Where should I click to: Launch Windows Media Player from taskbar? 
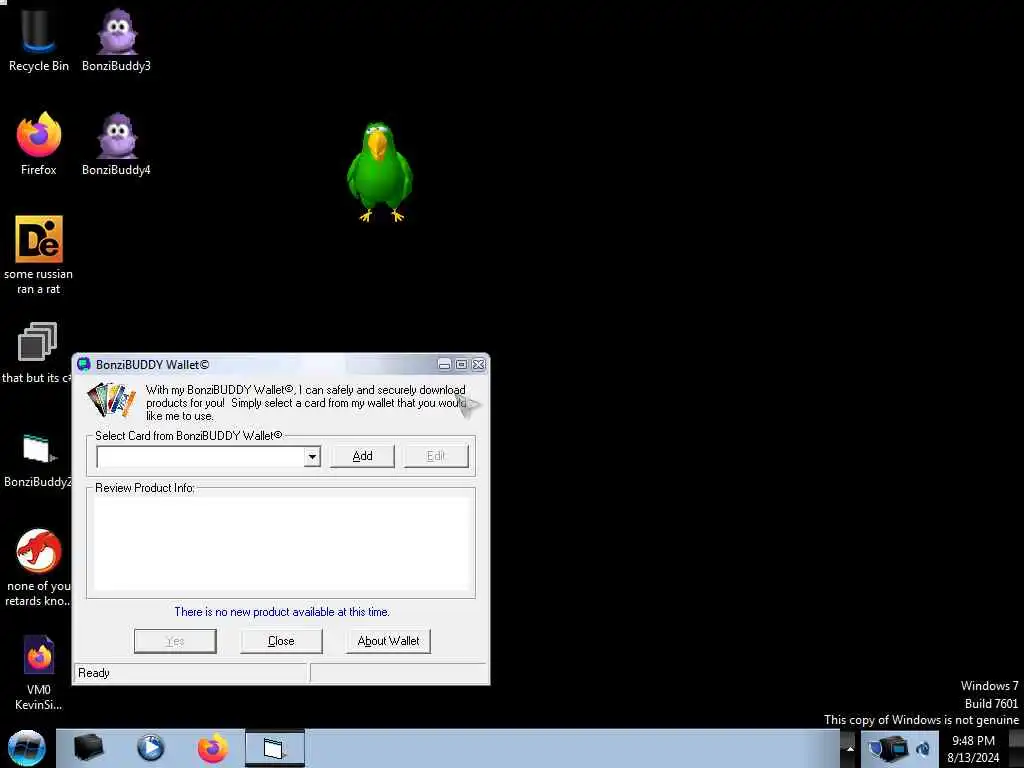tap(151, 748)
